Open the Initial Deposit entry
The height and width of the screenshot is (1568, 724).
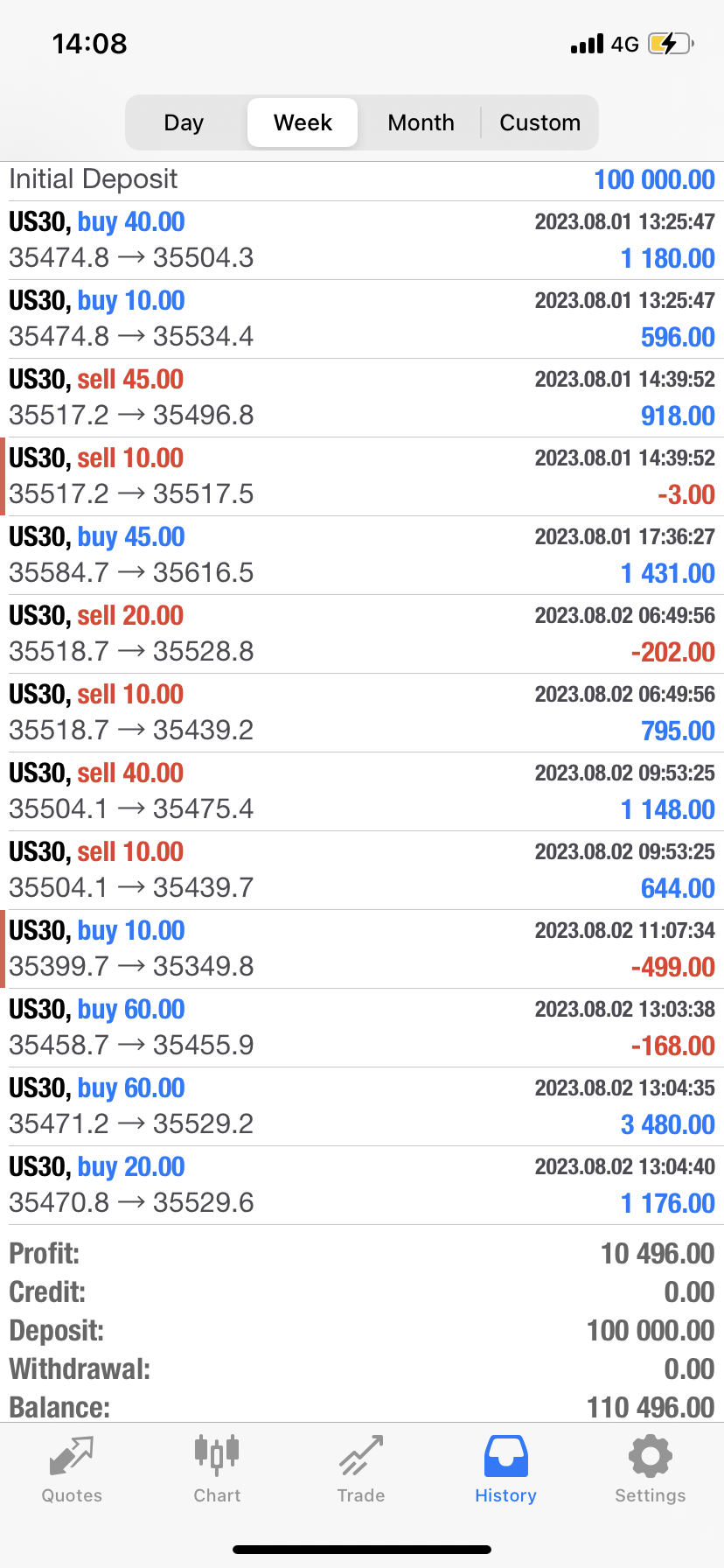pos(362,180)
